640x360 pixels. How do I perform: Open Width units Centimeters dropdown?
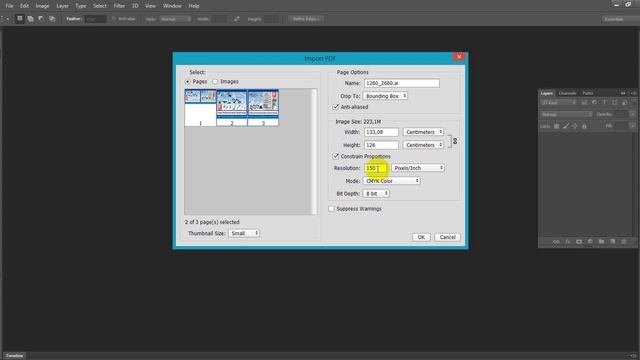click(423, 132)
